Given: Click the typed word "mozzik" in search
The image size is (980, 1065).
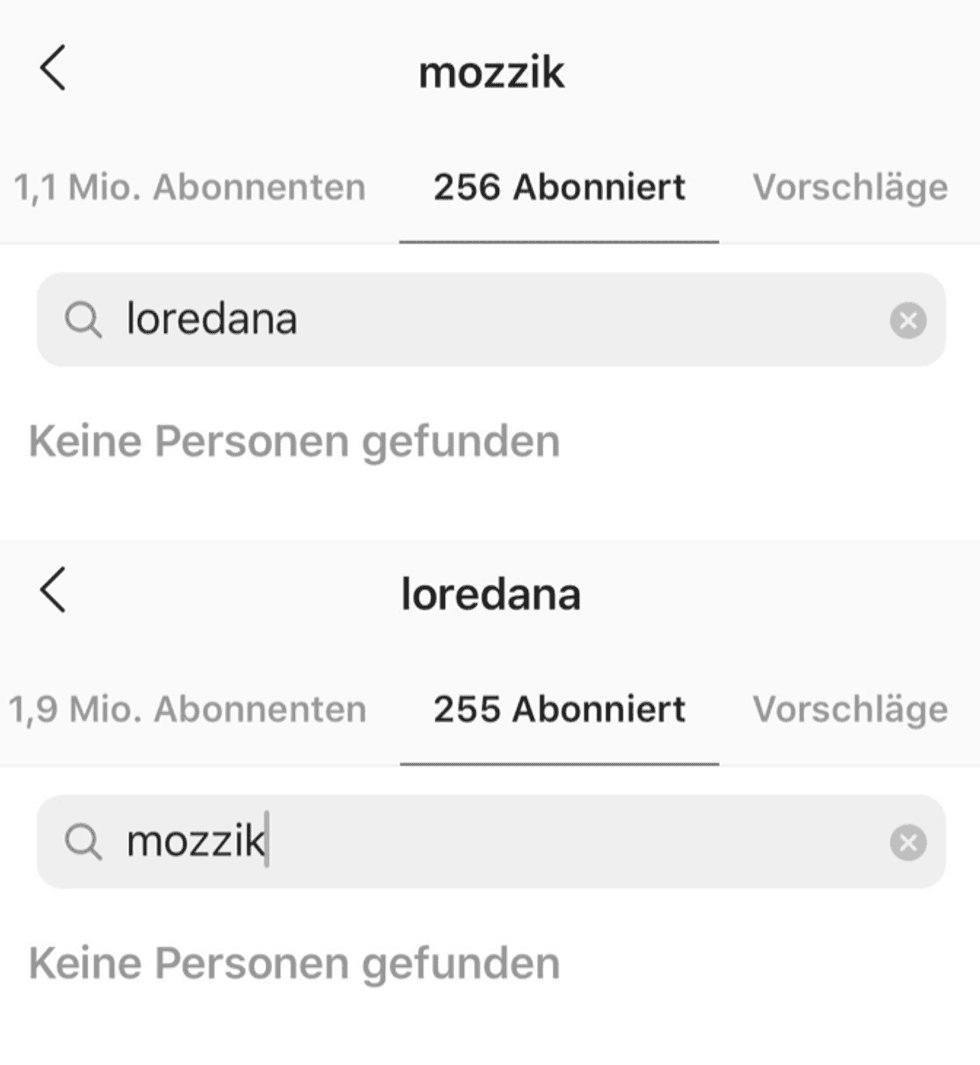Looking at the screenshot, I should coord(195,842).
